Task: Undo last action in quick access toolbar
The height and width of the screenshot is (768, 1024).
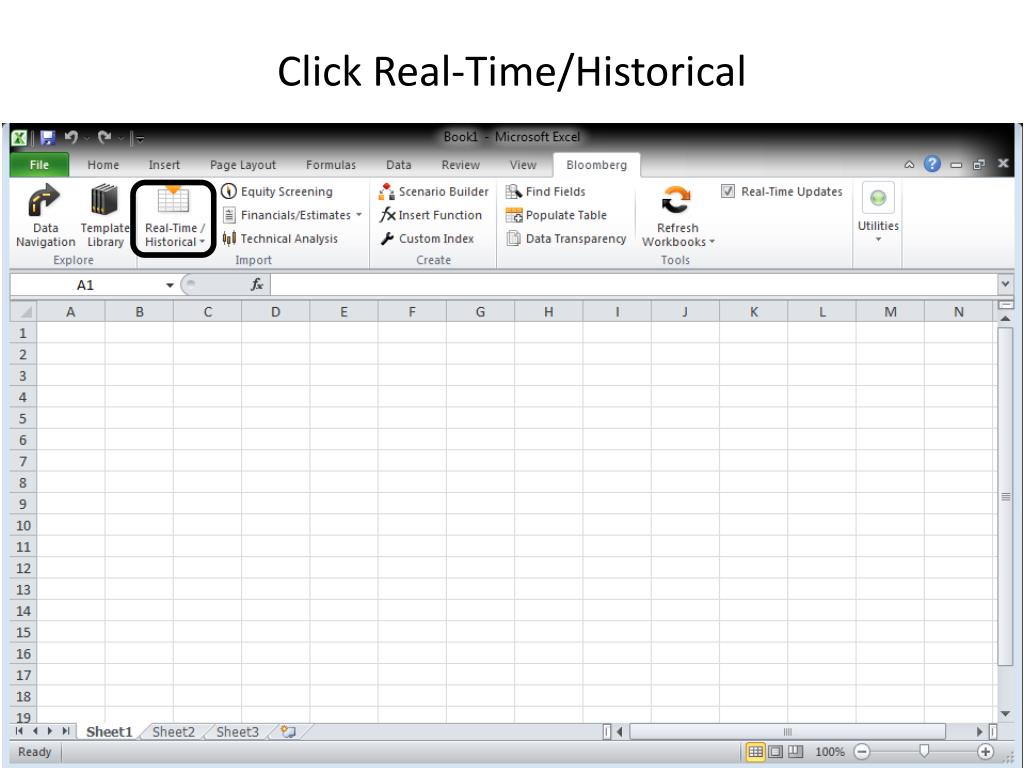Action: click(71, 138)
